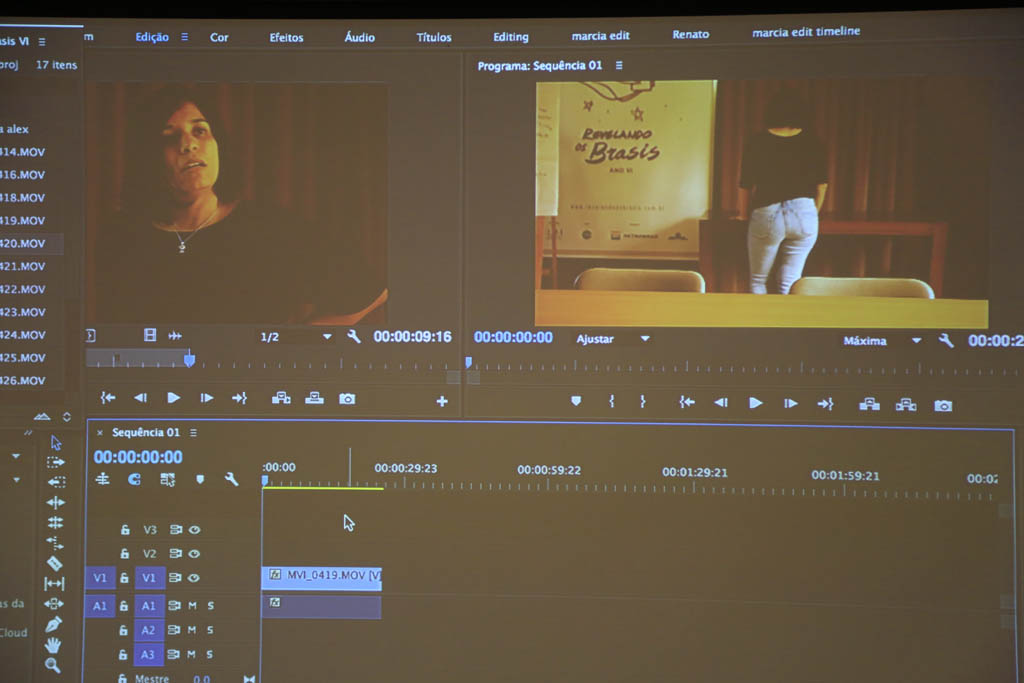Select the Zoom magnifier tool

tap(53, 665)
